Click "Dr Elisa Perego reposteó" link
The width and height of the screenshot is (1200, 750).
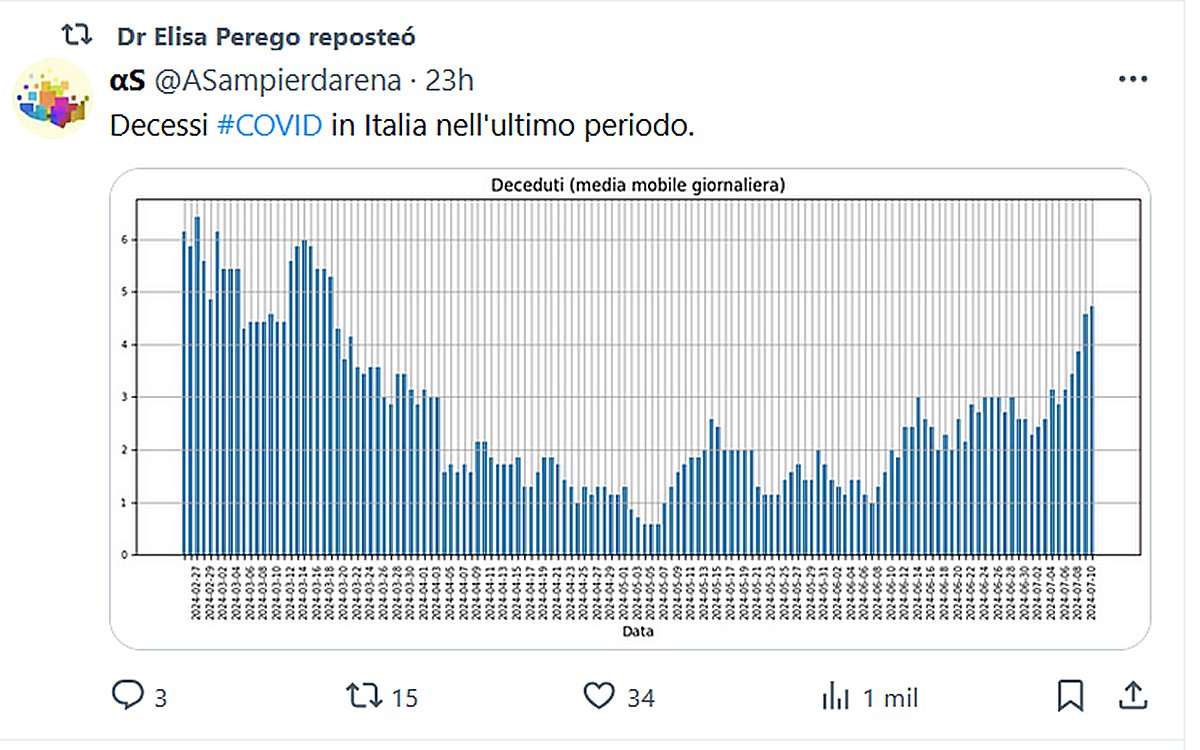pyautogui.click(x=266, y=37)
